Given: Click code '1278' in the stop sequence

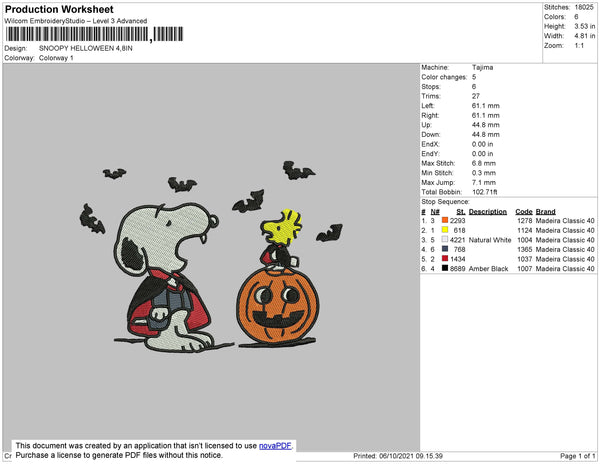Looking at the screenshot, I should coord(525,221).
